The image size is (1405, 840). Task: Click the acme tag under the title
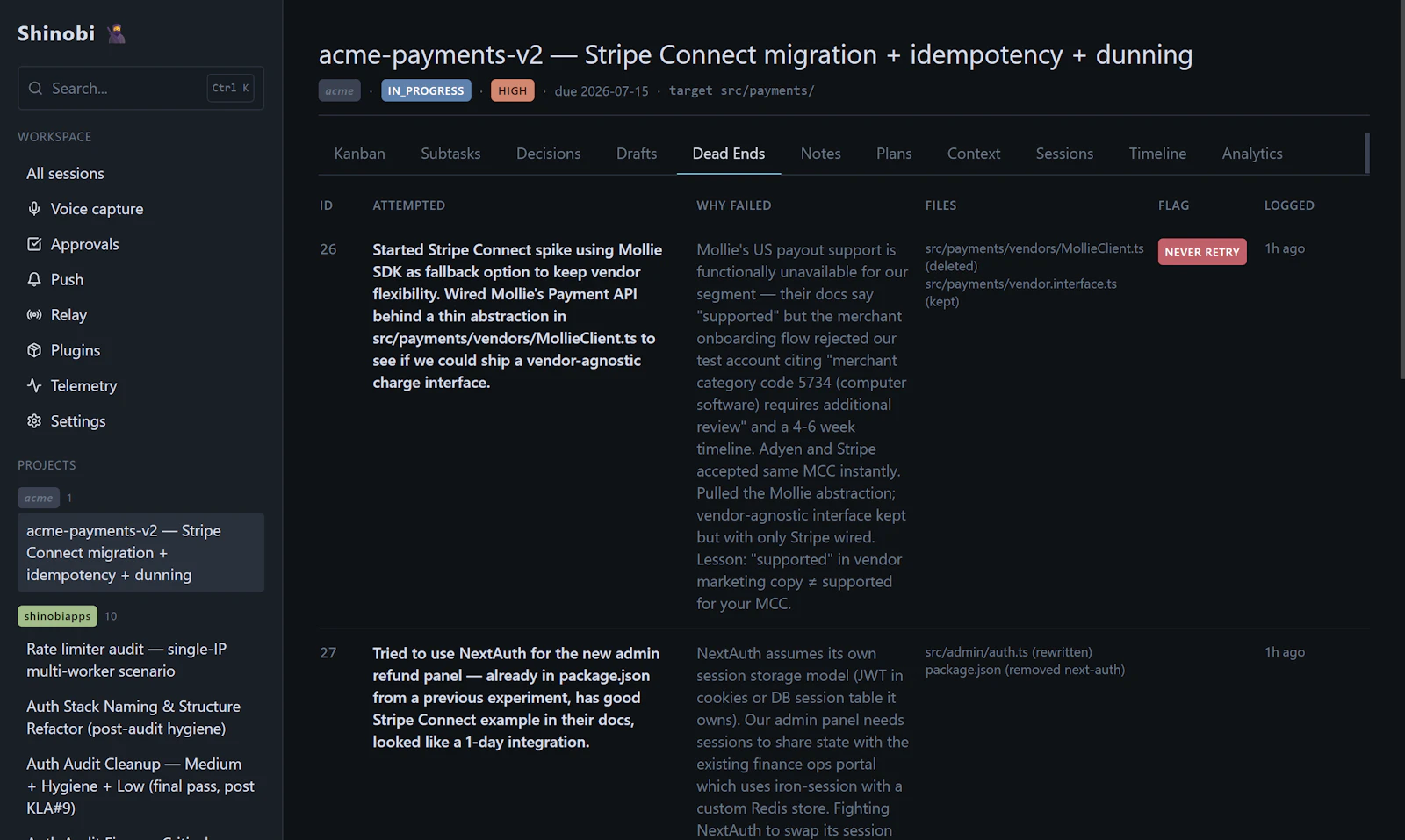pos(340,90)
